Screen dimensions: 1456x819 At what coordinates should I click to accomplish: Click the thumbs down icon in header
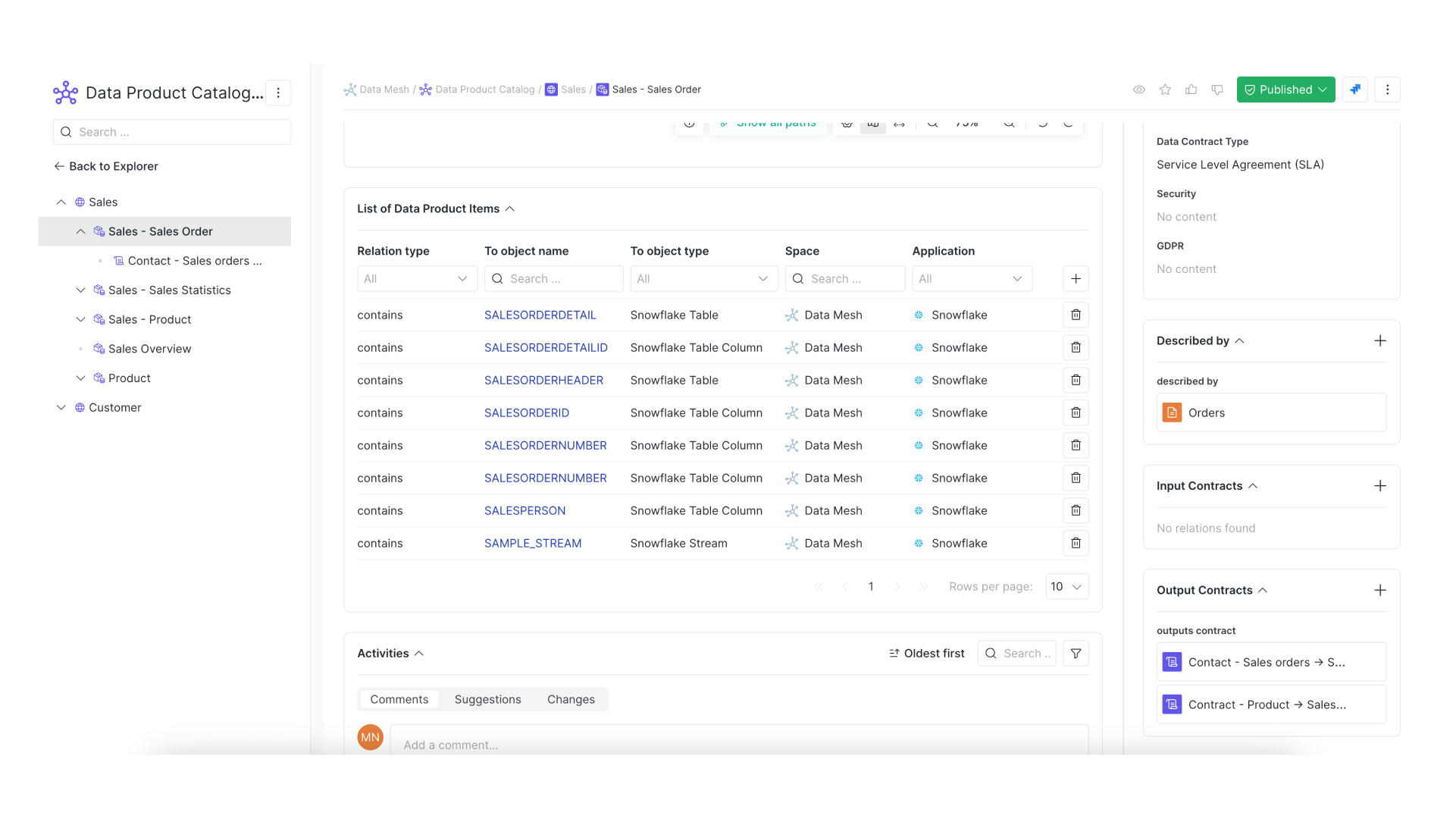(1217, 89)
